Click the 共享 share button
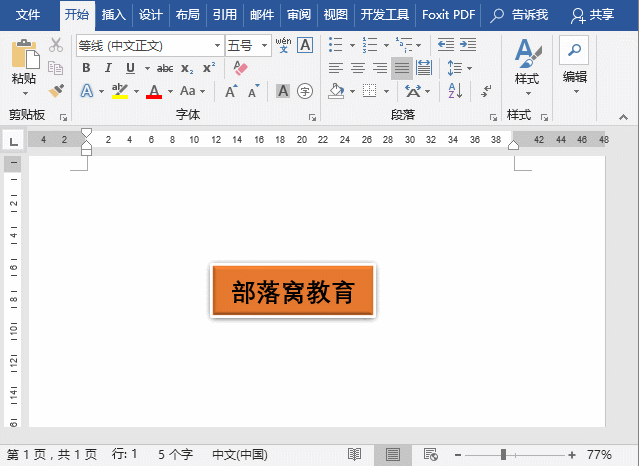The image size is (639, 466). [x=592, y=15]
